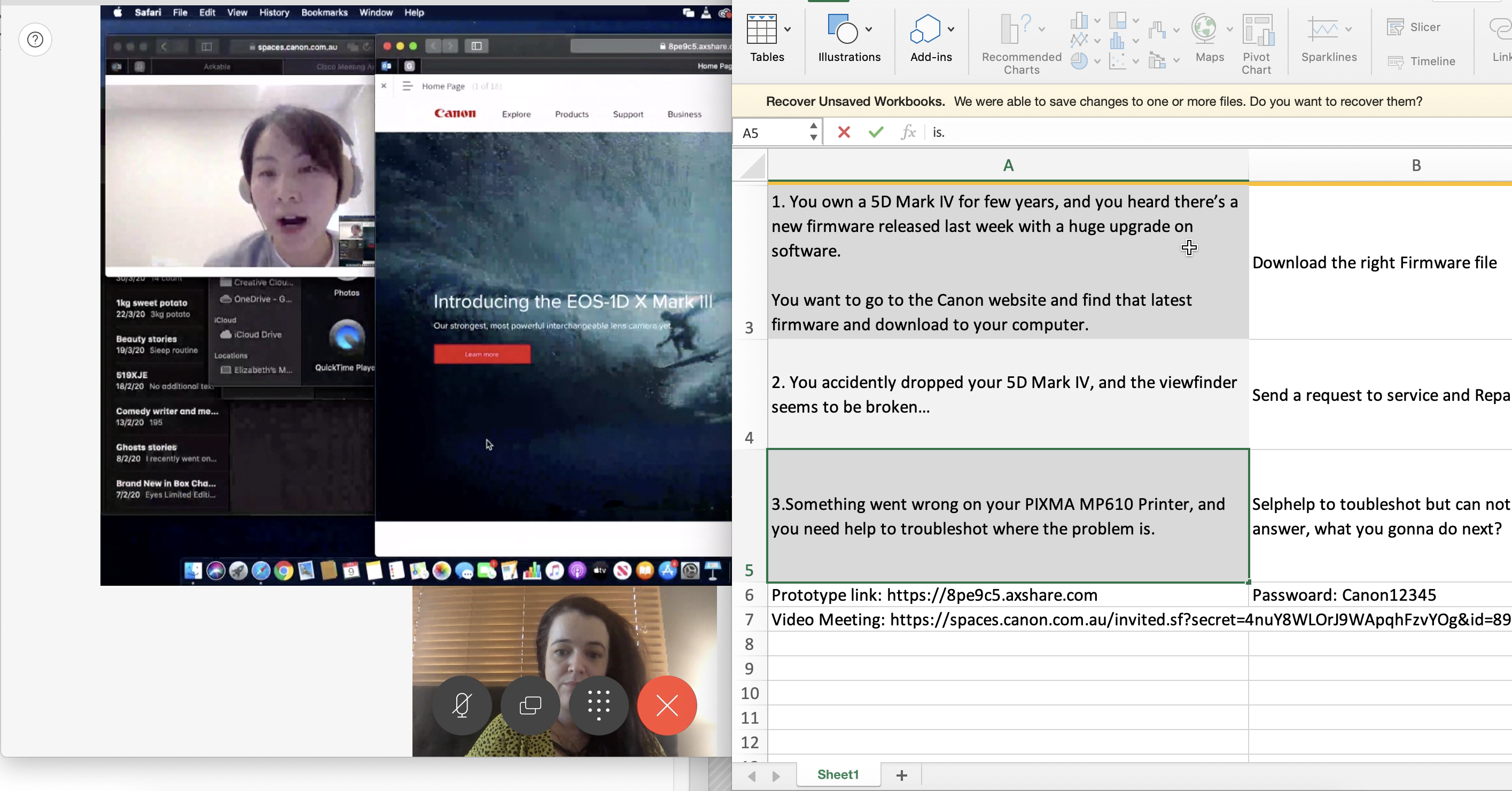
Task: Click the help question mark icon
Action: (35, 40)
